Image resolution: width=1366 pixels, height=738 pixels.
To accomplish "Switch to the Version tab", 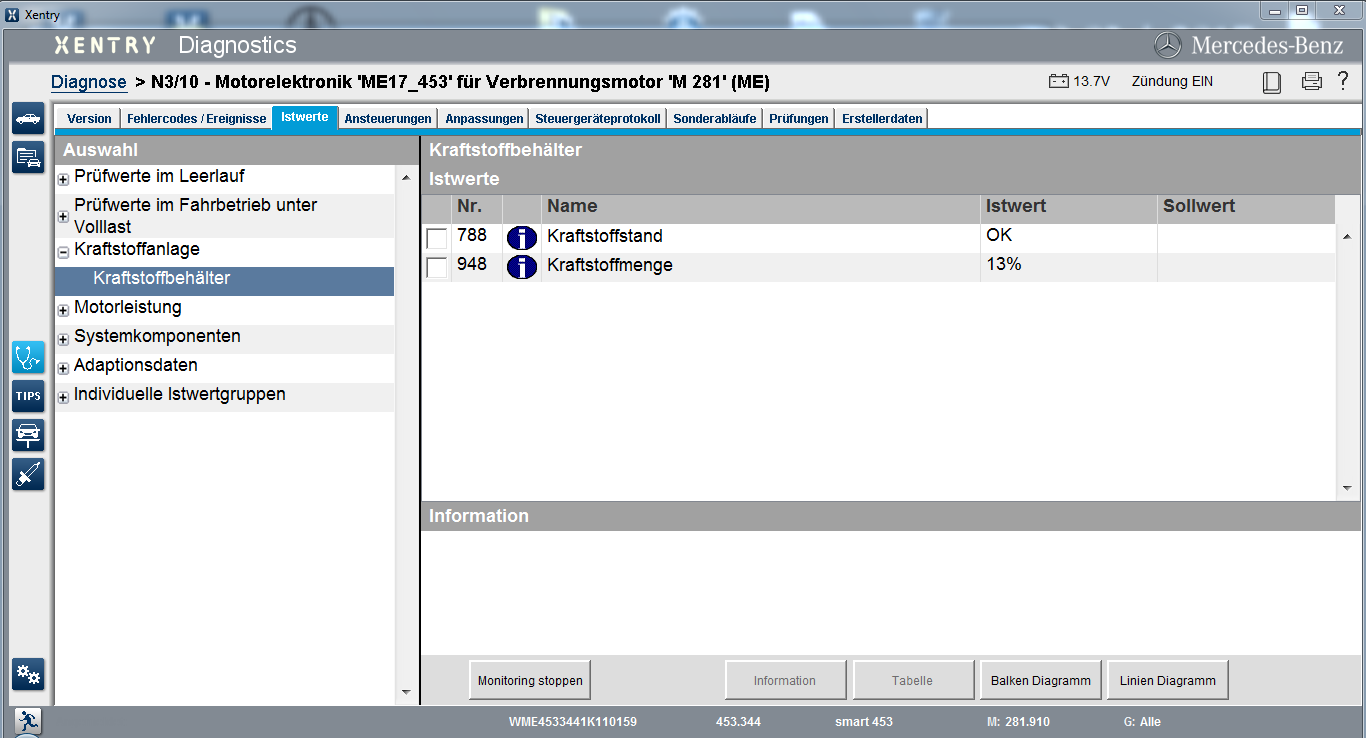I will point(89,118).
